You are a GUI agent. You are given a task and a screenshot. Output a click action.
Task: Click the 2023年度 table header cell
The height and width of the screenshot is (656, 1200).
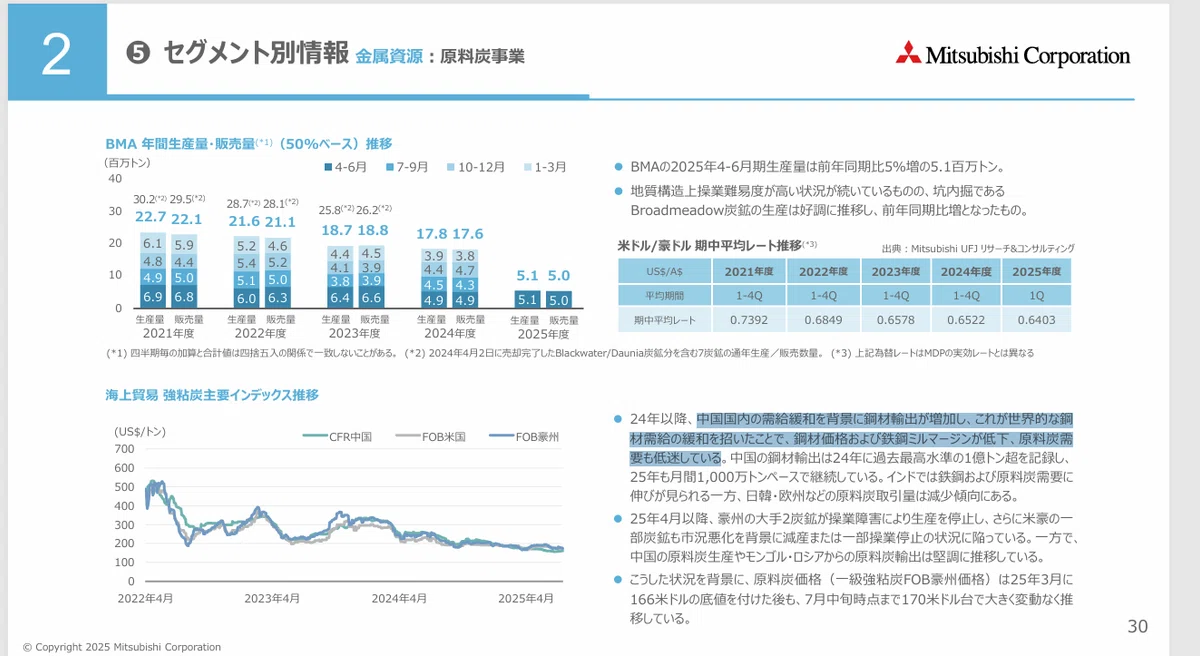coord(897,271)
